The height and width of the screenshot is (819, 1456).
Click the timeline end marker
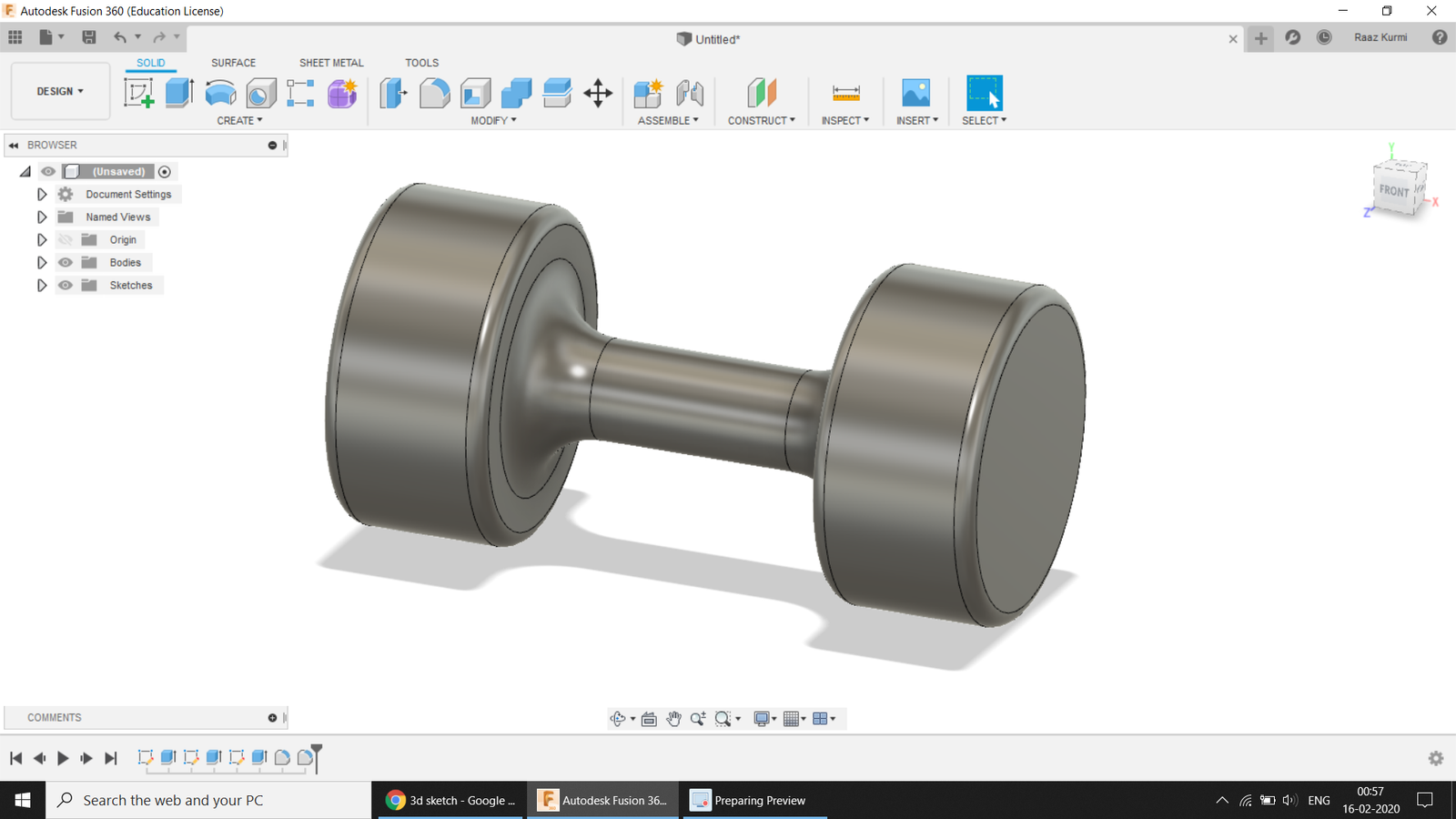[317, 758]
